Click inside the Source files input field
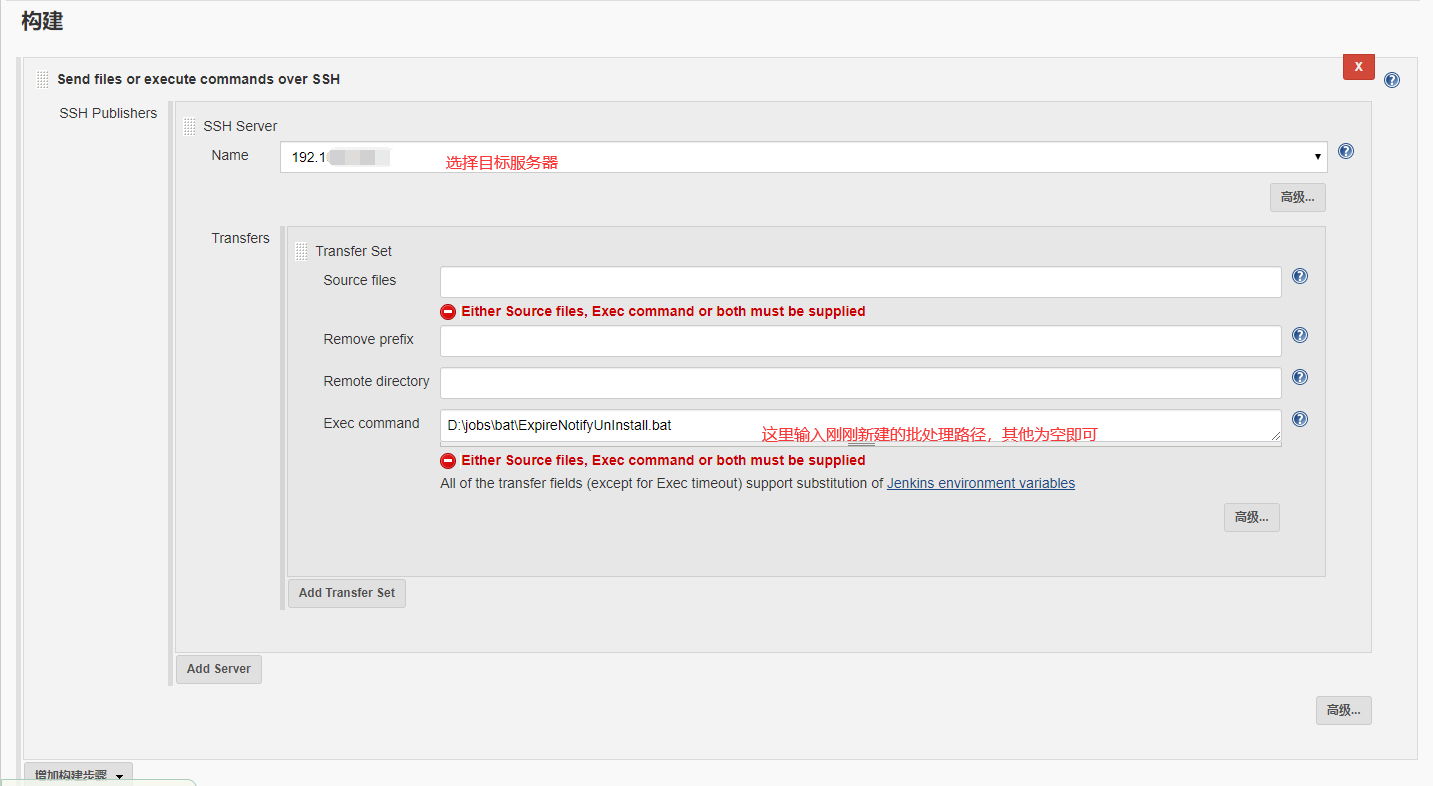 (860, 281)
